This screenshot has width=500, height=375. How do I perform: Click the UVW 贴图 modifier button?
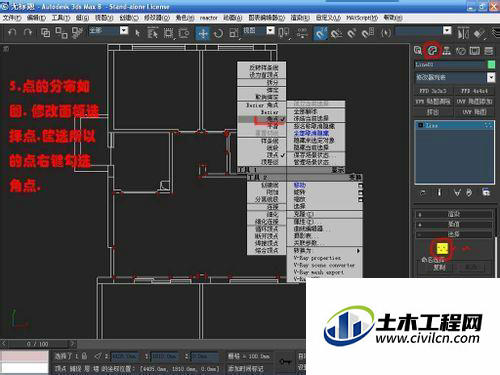pos(474,112)
